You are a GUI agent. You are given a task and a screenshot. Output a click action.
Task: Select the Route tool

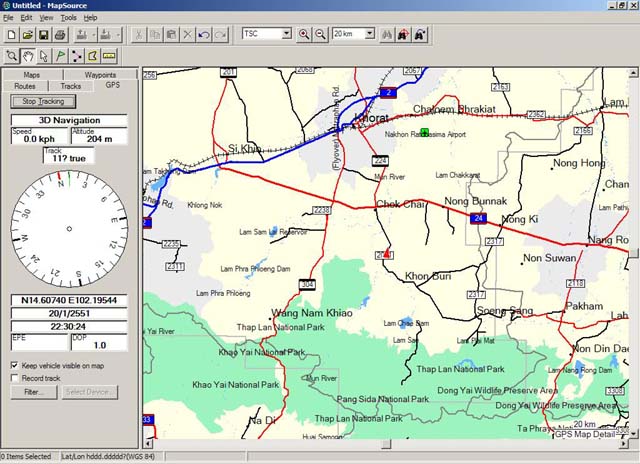tap(76, 56)
